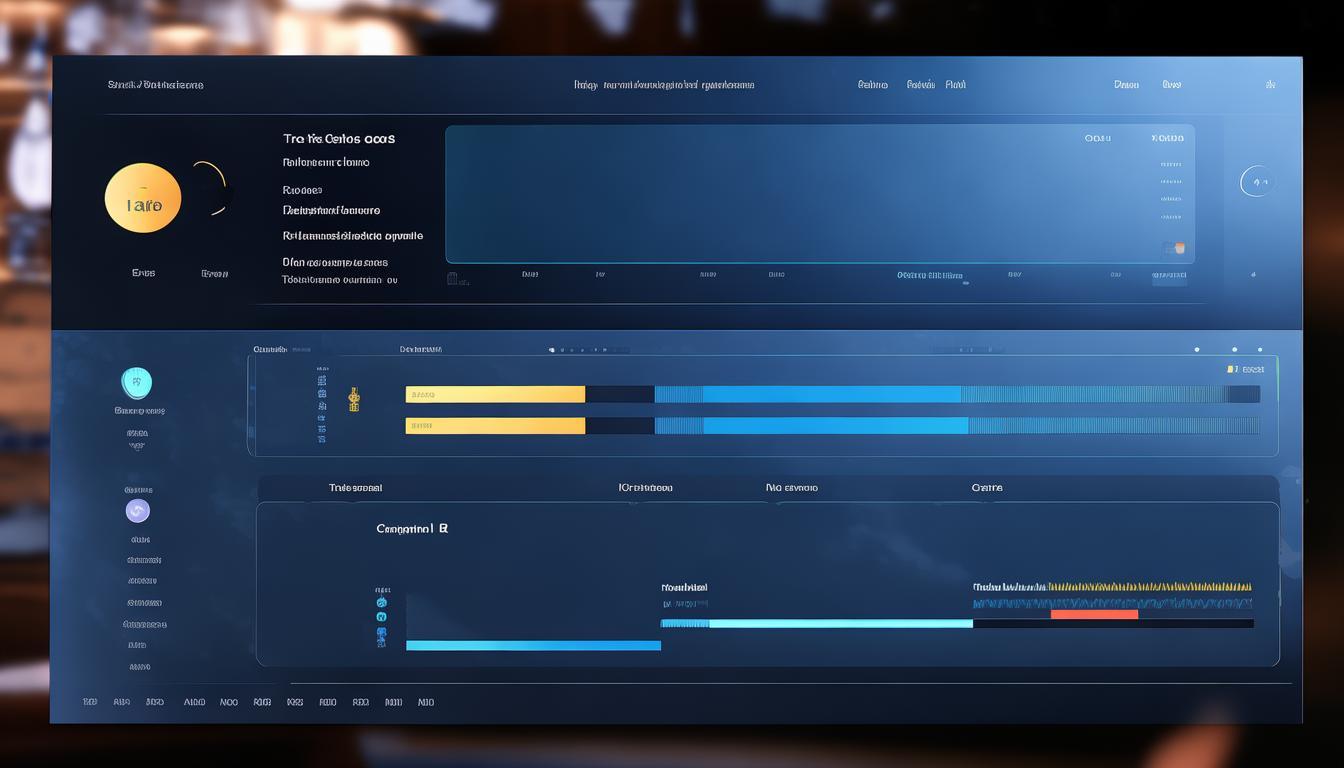Screen dimensions: 1344x768
Task: Click the short blue bar at the bottom left of the lower panel
Action: [533, 646]
